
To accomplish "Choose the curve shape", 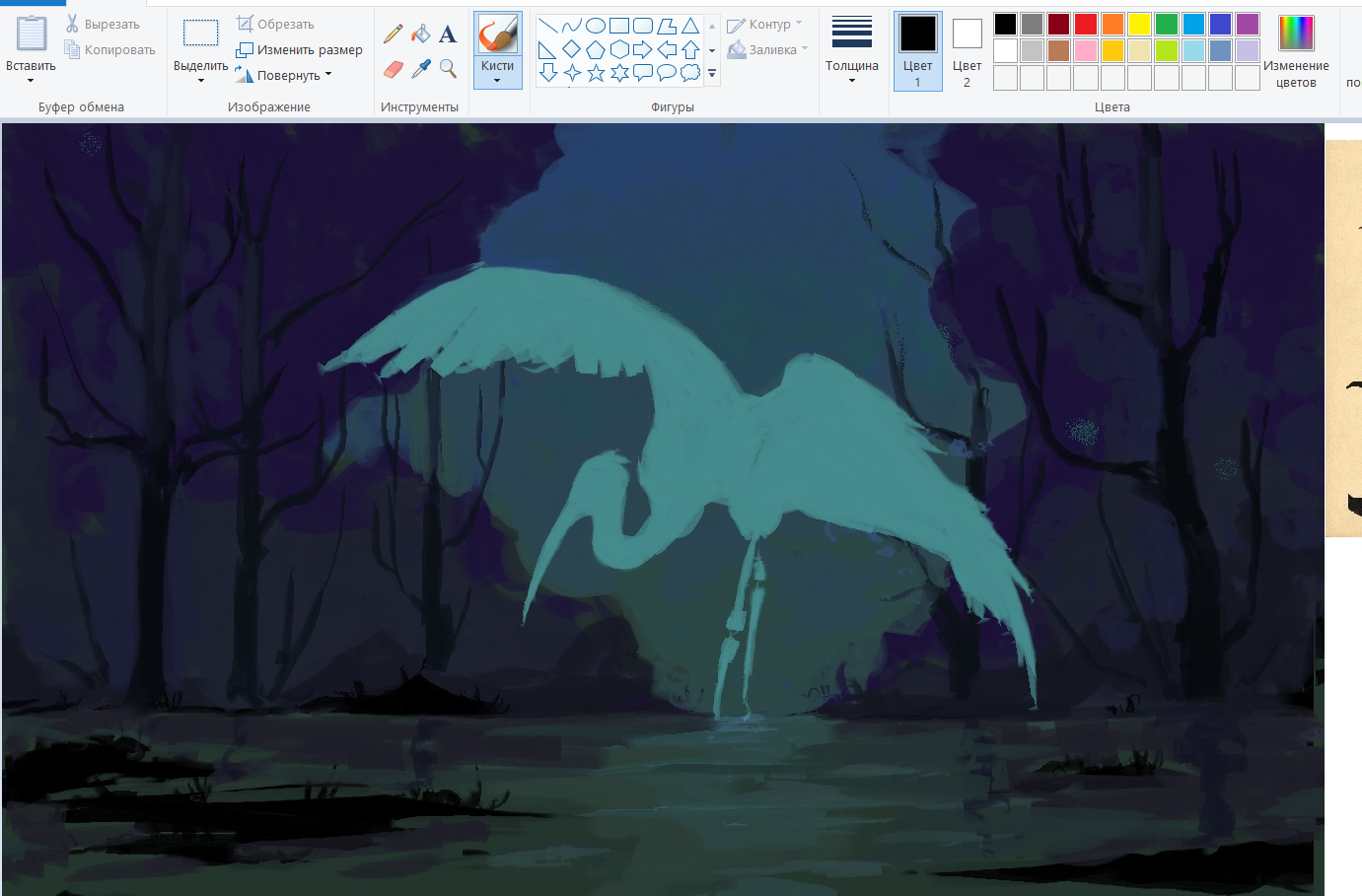I will click(x=572, y=26).
